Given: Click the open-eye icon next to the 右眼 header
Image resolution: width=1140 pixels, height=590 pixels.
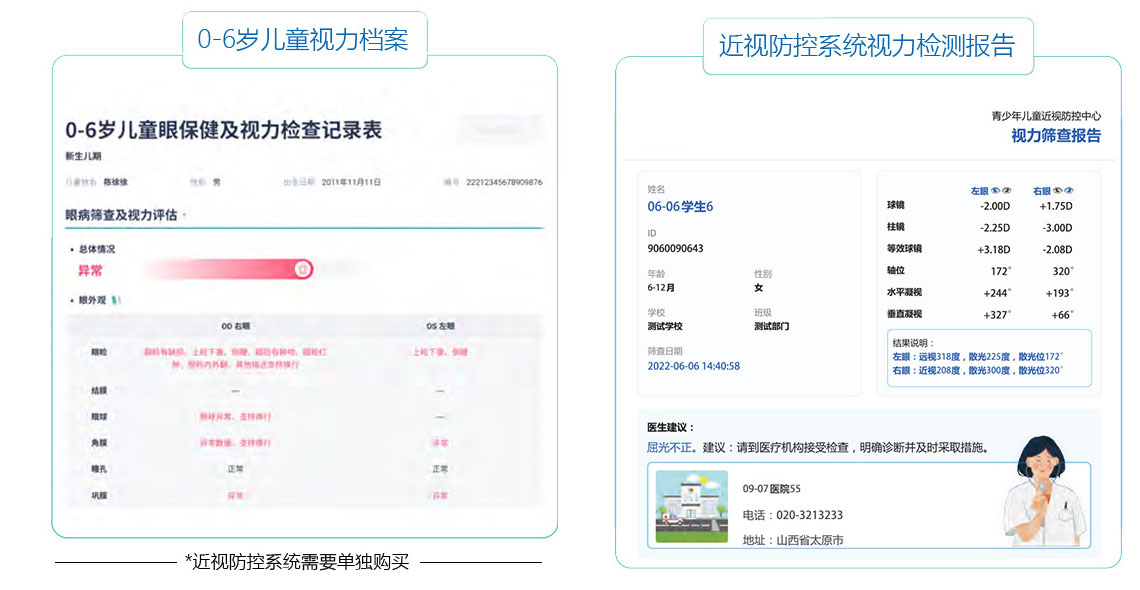Looking at the screenshot, I should click(1069, 190).
